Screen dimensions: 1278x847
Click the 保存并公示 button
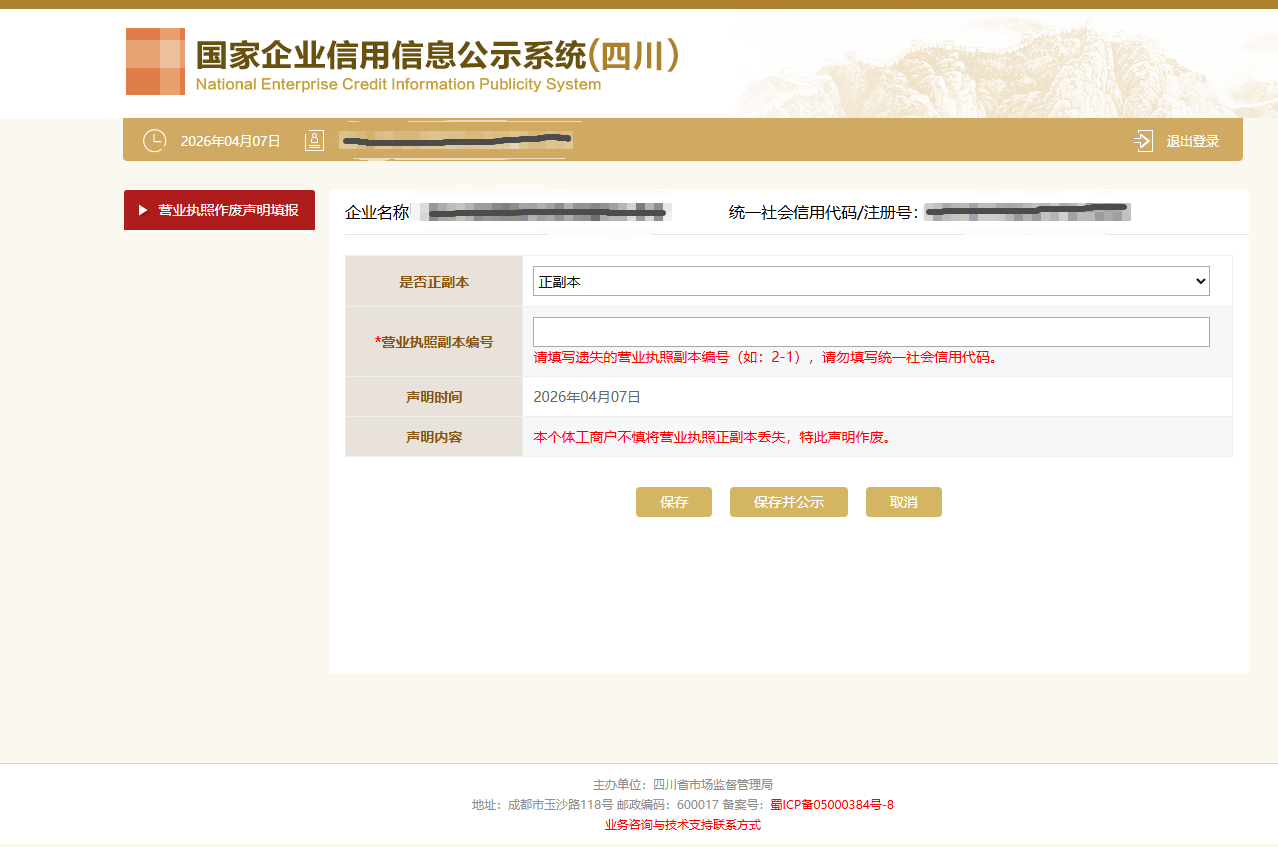click(x=788, y=502)
